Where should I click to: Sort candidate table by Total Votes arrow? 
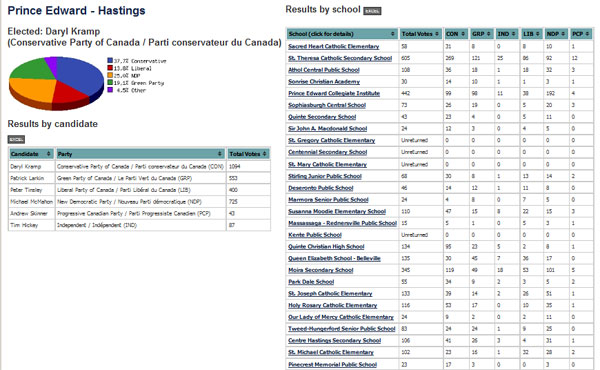[x=264, y=154]
